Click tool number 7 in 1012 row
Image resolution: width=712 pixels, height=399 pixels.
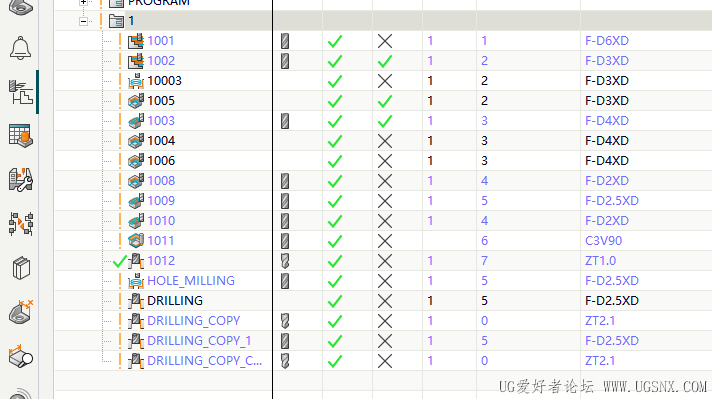click(485, 261)
